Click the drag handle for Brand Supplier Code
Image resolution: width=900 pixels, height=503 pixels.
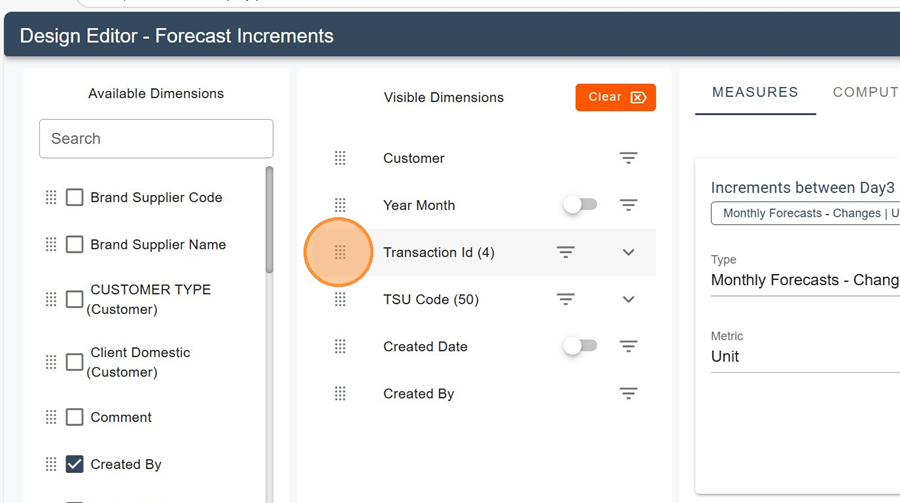pos(51,198)
